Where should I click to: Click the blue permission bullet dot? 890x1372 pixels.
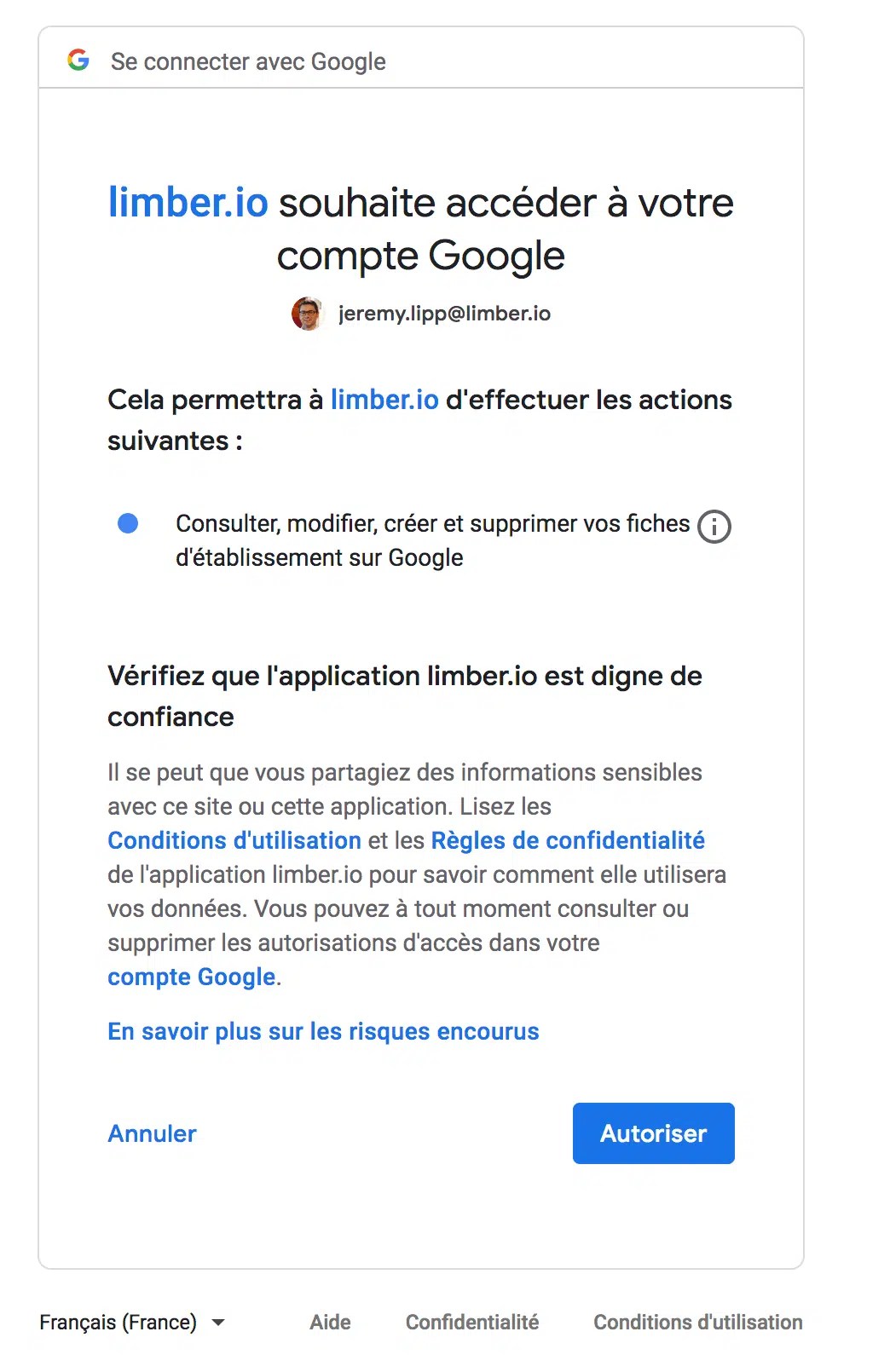[x=128, y=523]
